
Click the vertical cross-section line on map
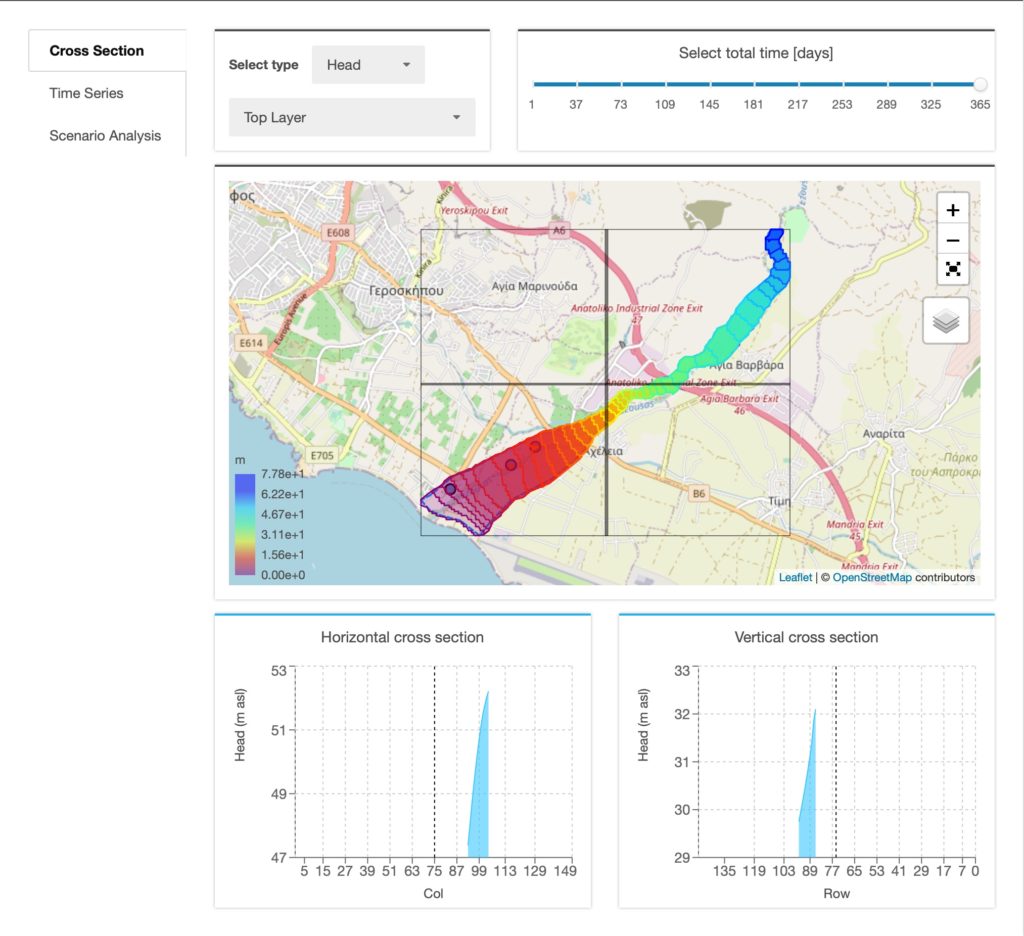[607, 382]
